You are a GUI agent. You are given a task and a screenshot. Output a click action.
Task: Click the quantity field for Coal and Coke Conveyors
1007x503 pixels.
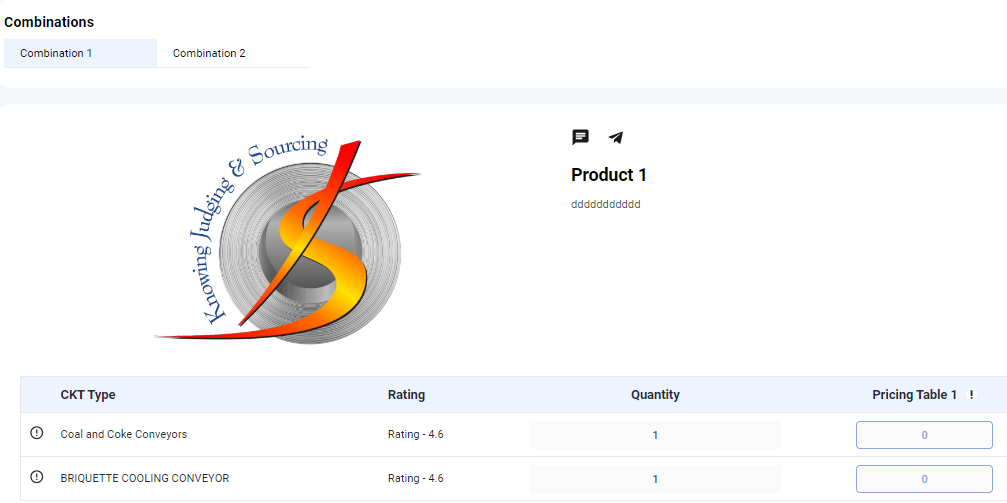click(x=655, y=435)
